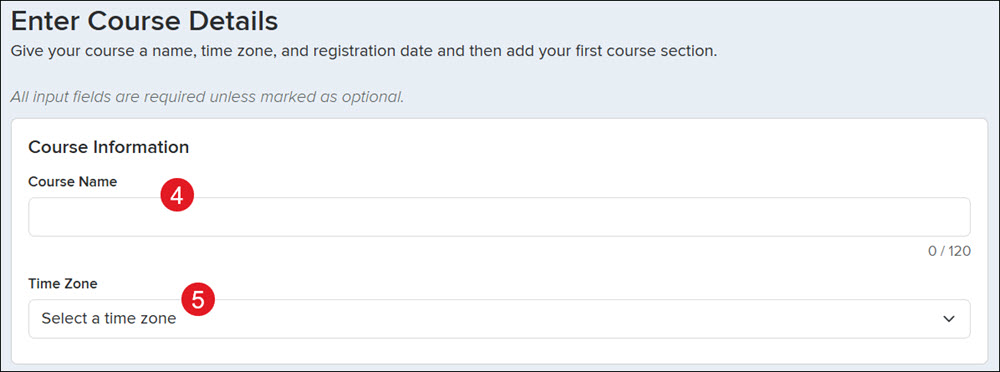This screenshot has width=1000, height=372.
Task: Click the Time Zone field label
Action: coord(62,284)
